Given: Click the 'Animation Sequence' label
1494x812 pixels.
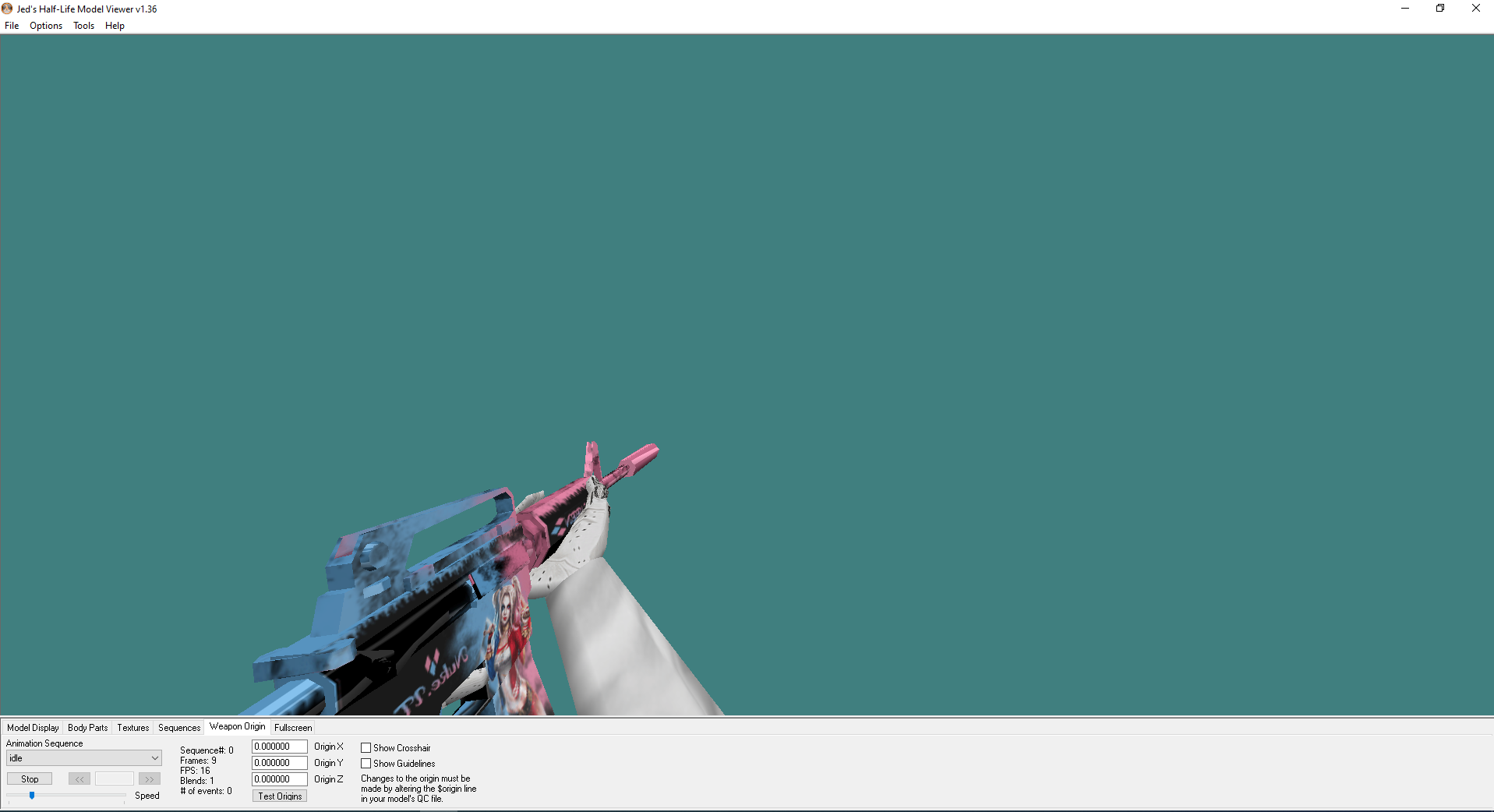Looking at the screenshot, I should [x=44, y=743].
